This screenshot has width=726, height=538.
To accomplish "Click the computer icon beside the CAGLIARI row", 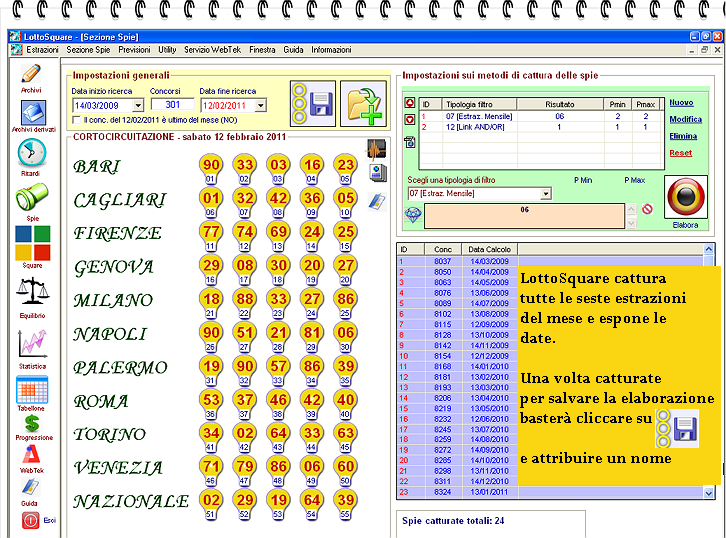I will [x=377, y=173].
